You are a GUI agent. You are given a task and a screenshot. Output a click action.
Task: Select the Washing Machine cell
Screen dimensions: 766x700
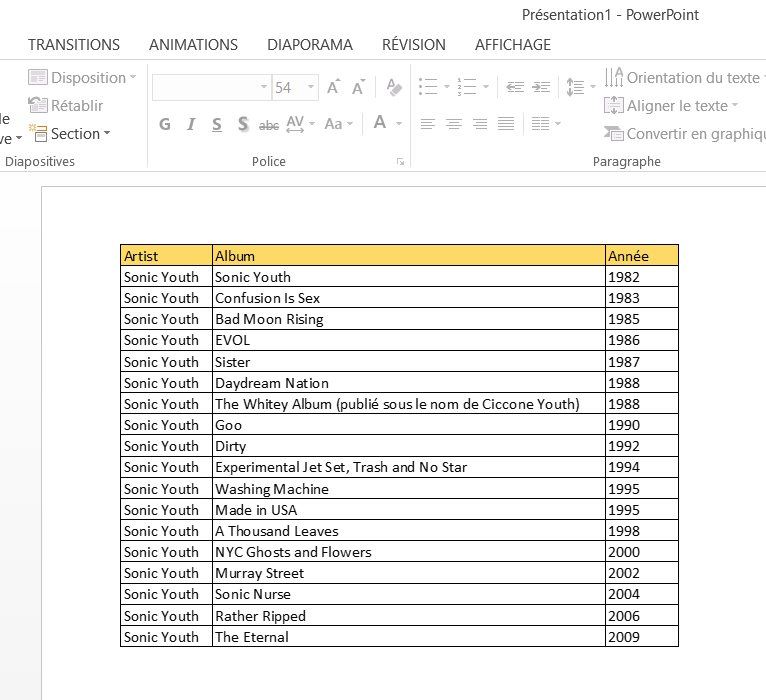409,488
